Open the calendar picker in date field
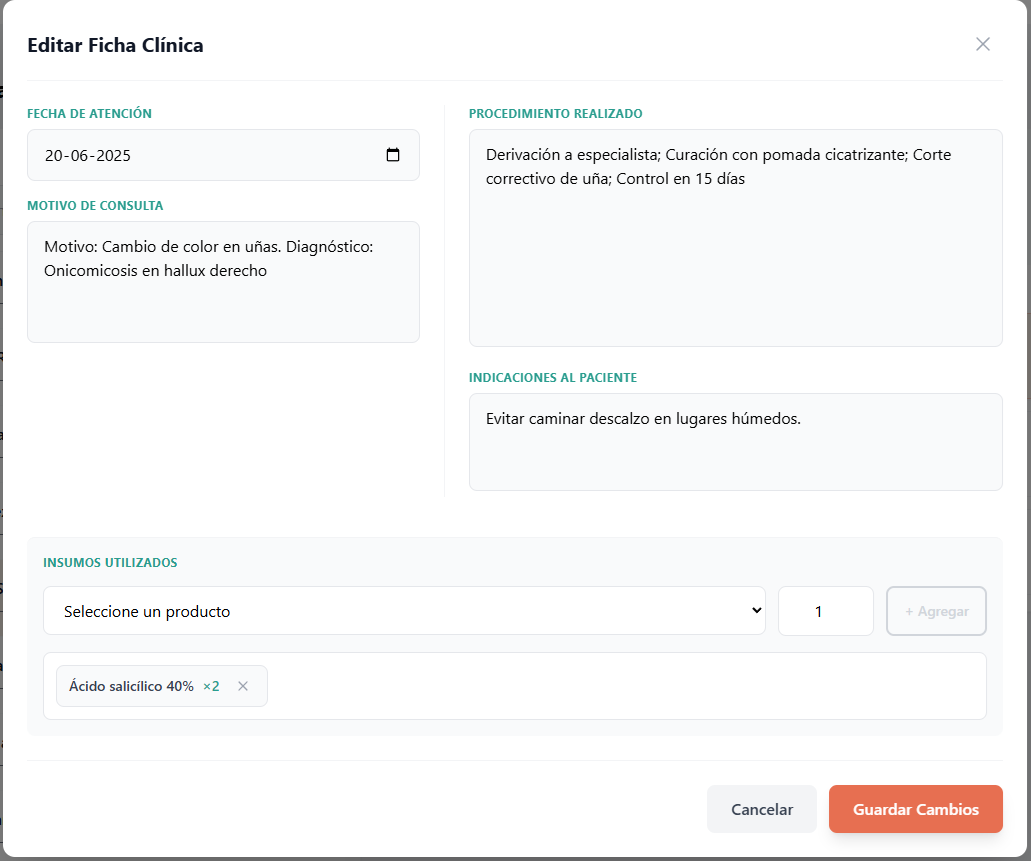Image resolution: width=1031 pixels, height=861 pixels. click(x=393, y=155)
